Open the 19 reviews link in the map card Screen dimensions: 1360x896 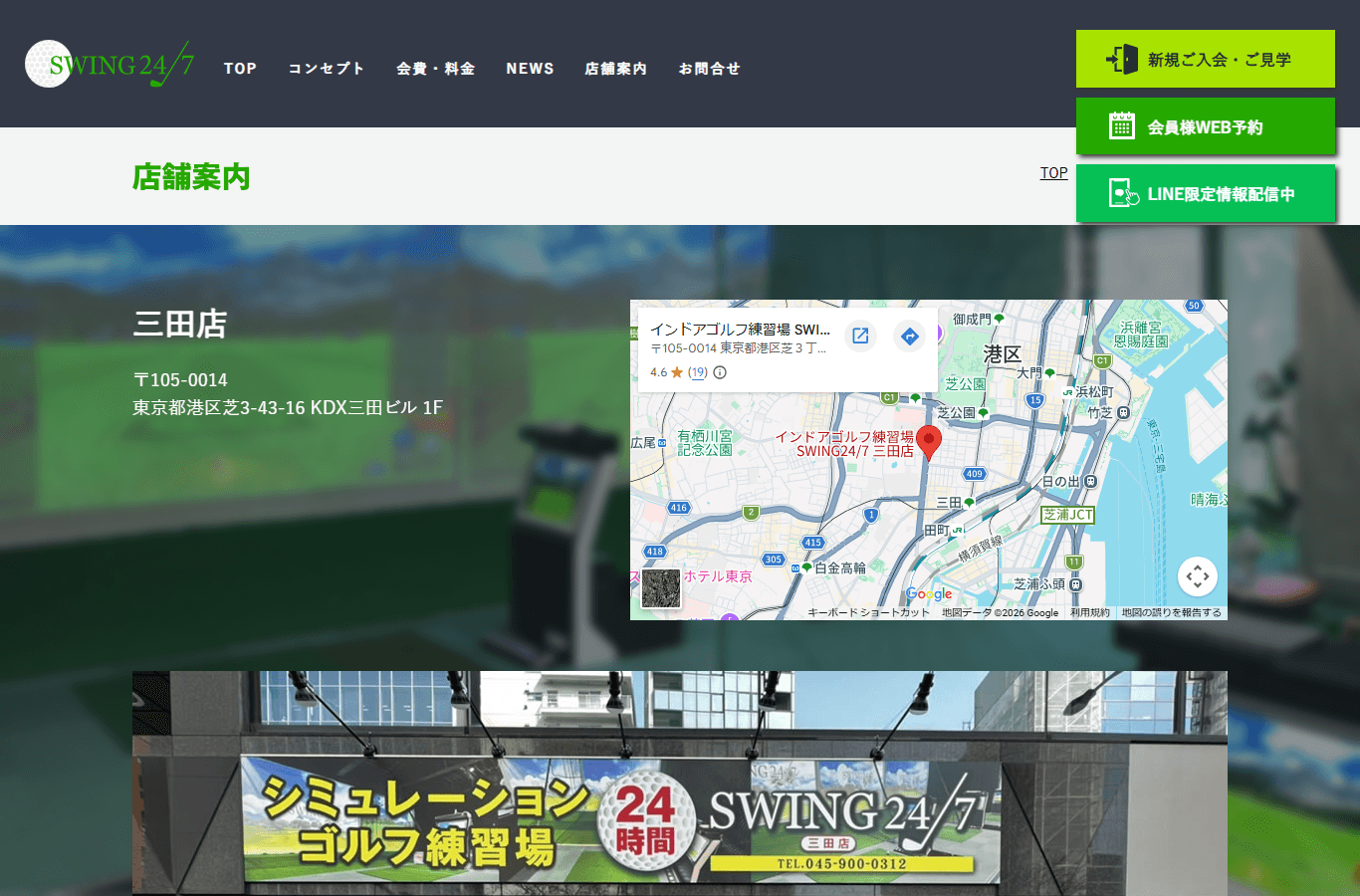pos(698,372)
